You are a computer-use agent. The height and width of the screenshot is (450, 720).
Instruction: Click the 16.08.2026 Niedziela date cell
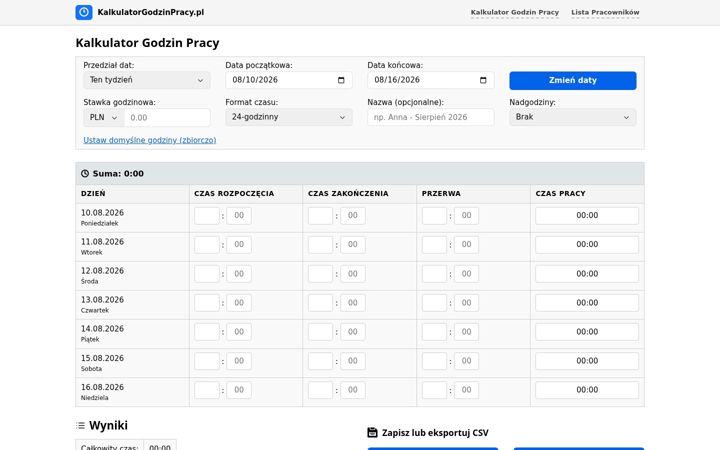pyautogui.click(x=132, y=392)
